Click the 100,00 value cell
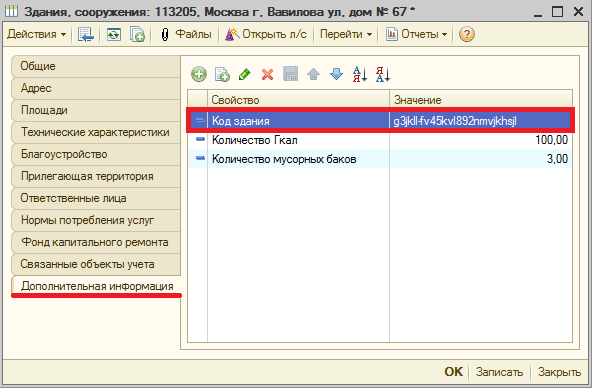 (x=481, y=140)
